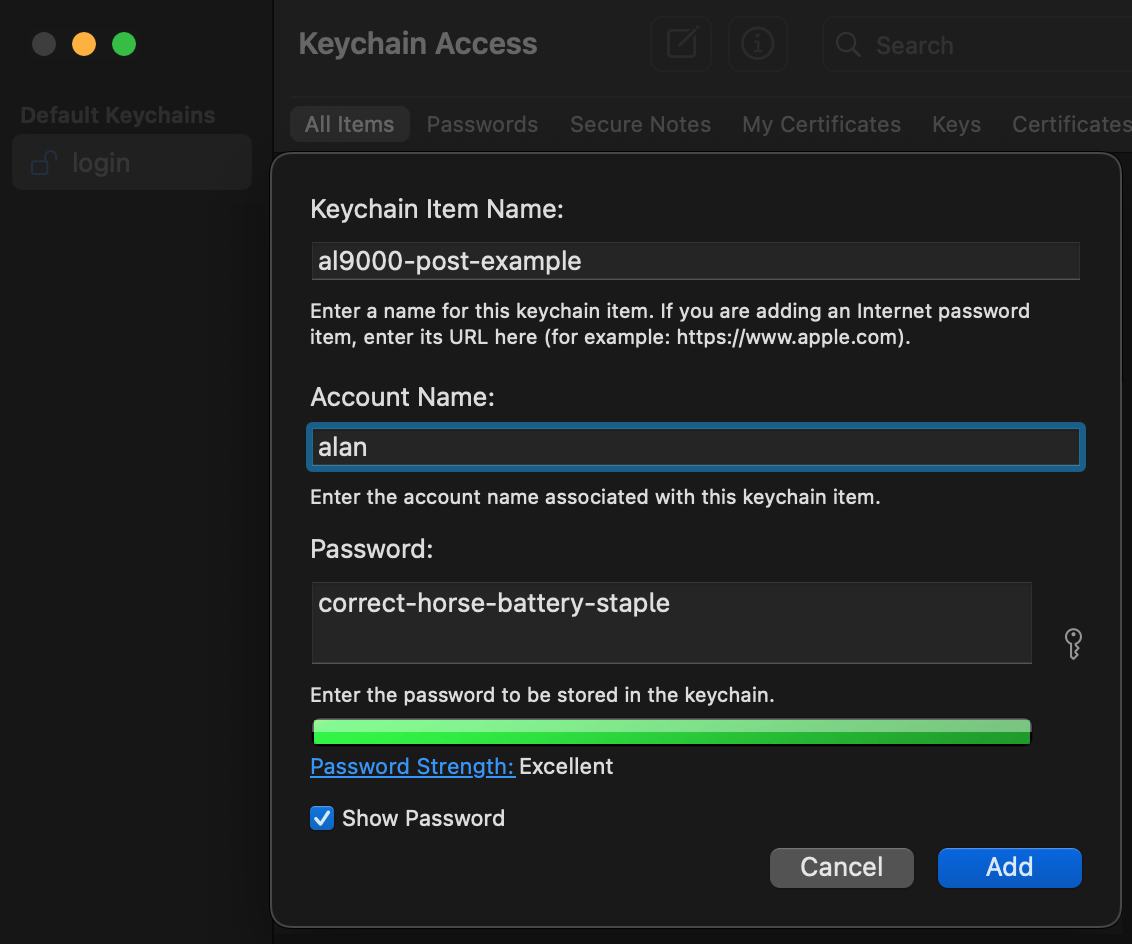Click the green password strength bar
Screen dimensions: 1132x944
click(671, 731)
